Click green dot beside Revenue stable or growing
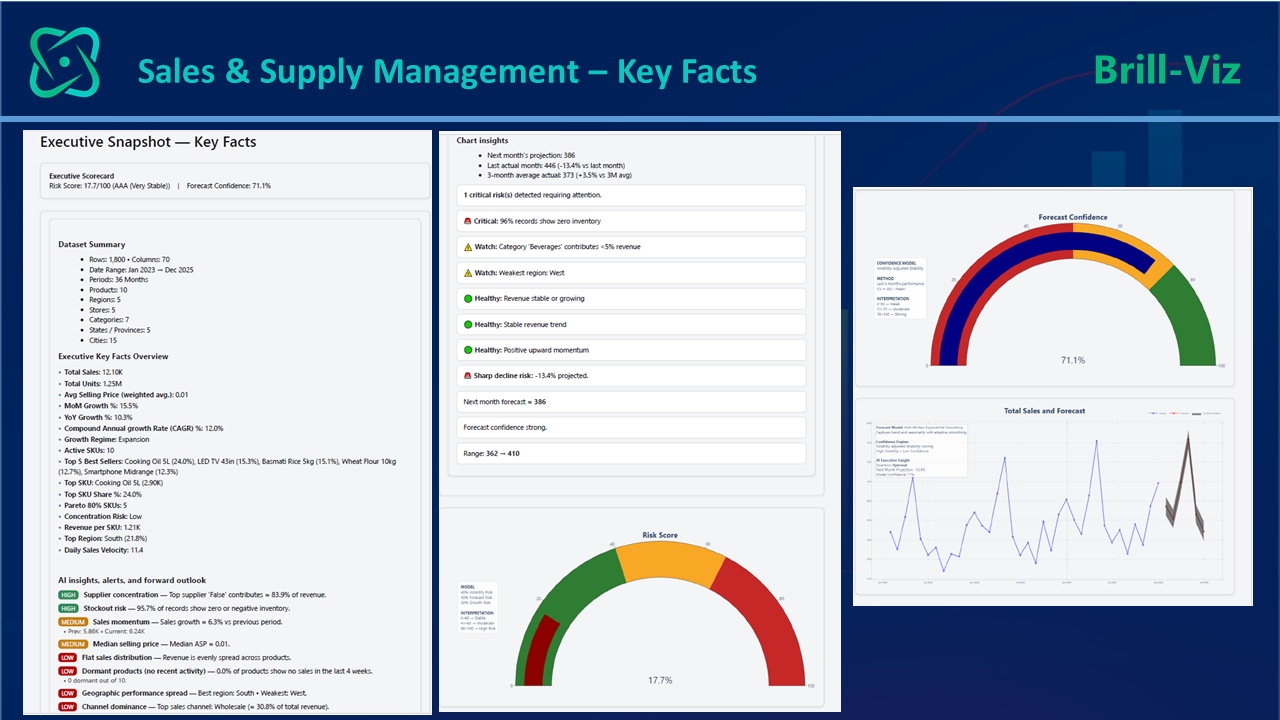 (468, 298)
